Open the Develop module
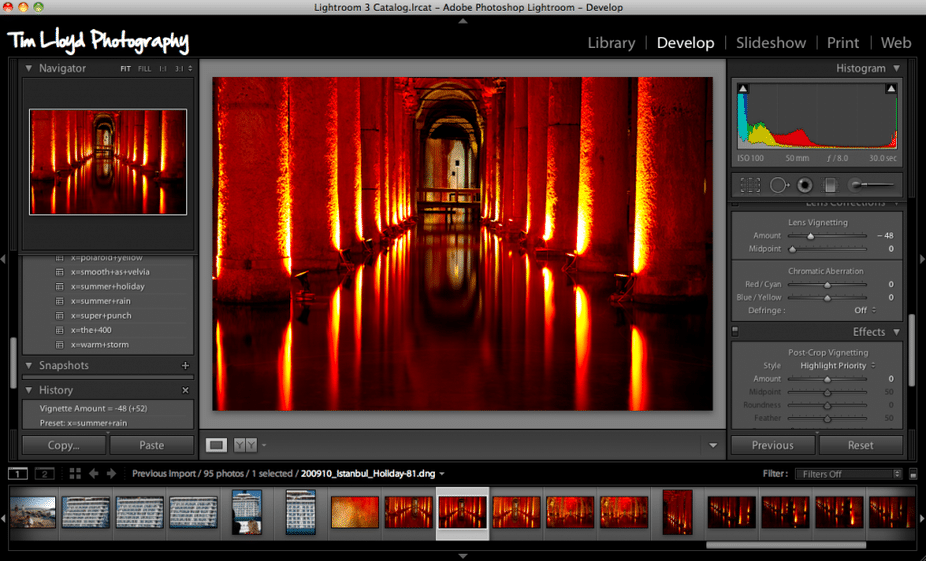The width and height of the screenshot is (926, 561). click(686, 43)
